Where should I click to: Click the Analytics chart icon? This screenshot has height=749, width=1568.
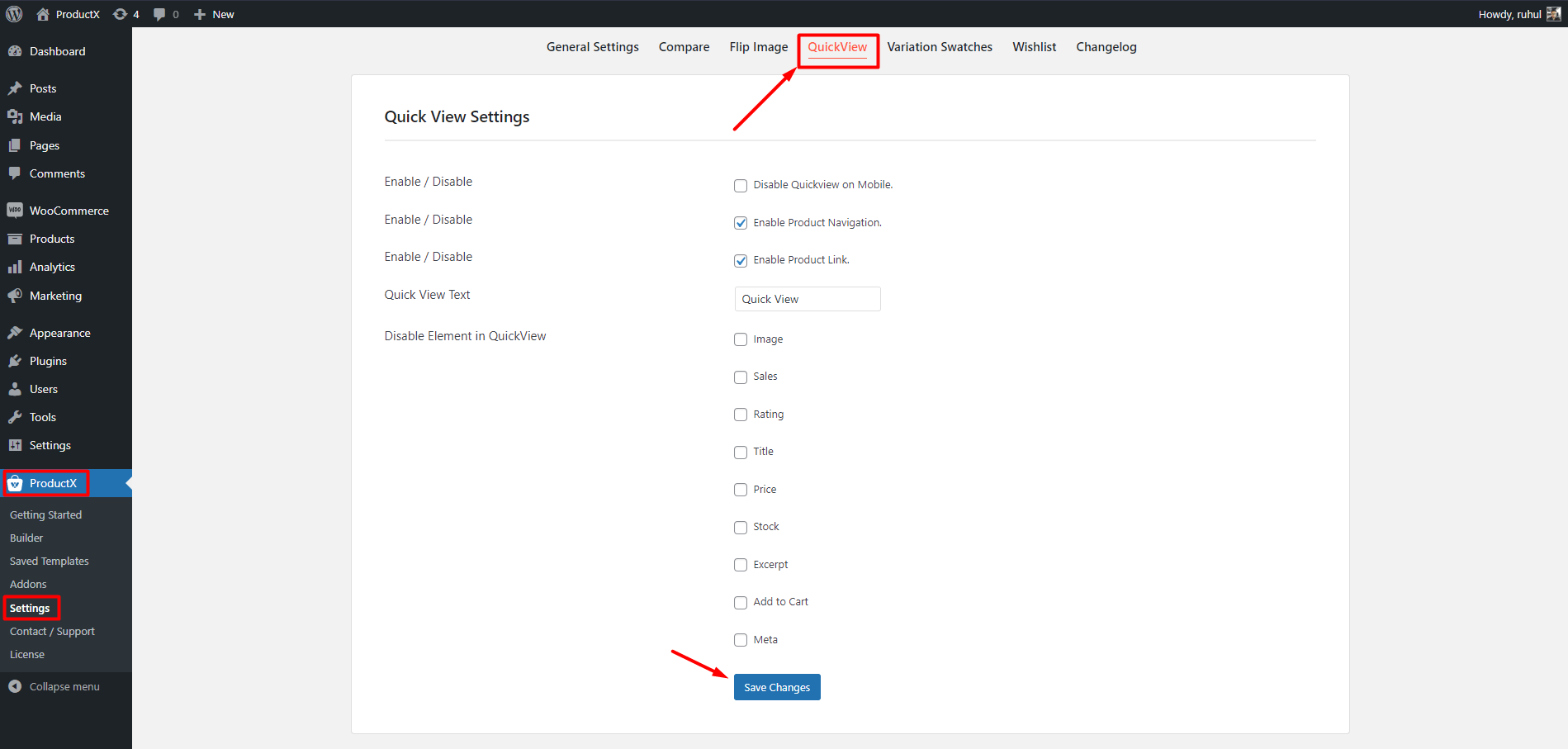tap(15, 267)
